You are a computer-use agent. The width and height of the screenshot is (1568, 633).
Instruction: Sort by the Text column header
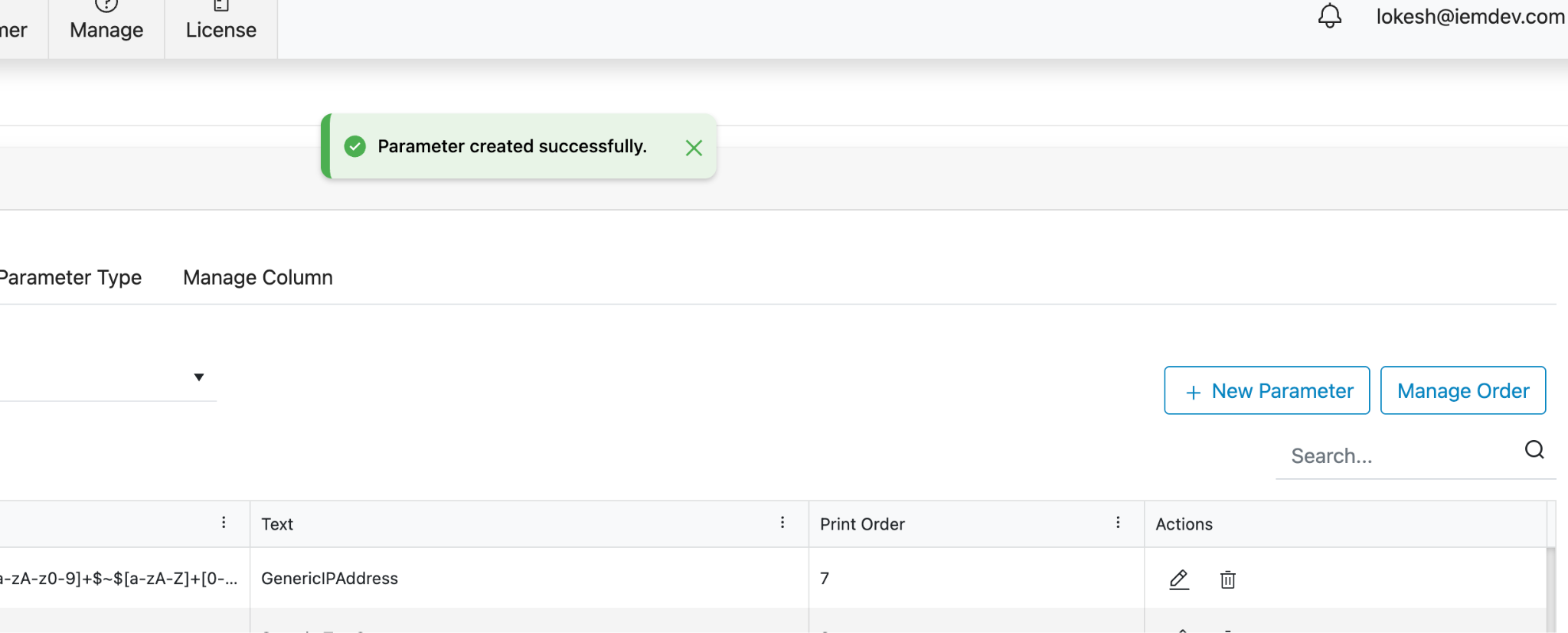coord(277,524)
